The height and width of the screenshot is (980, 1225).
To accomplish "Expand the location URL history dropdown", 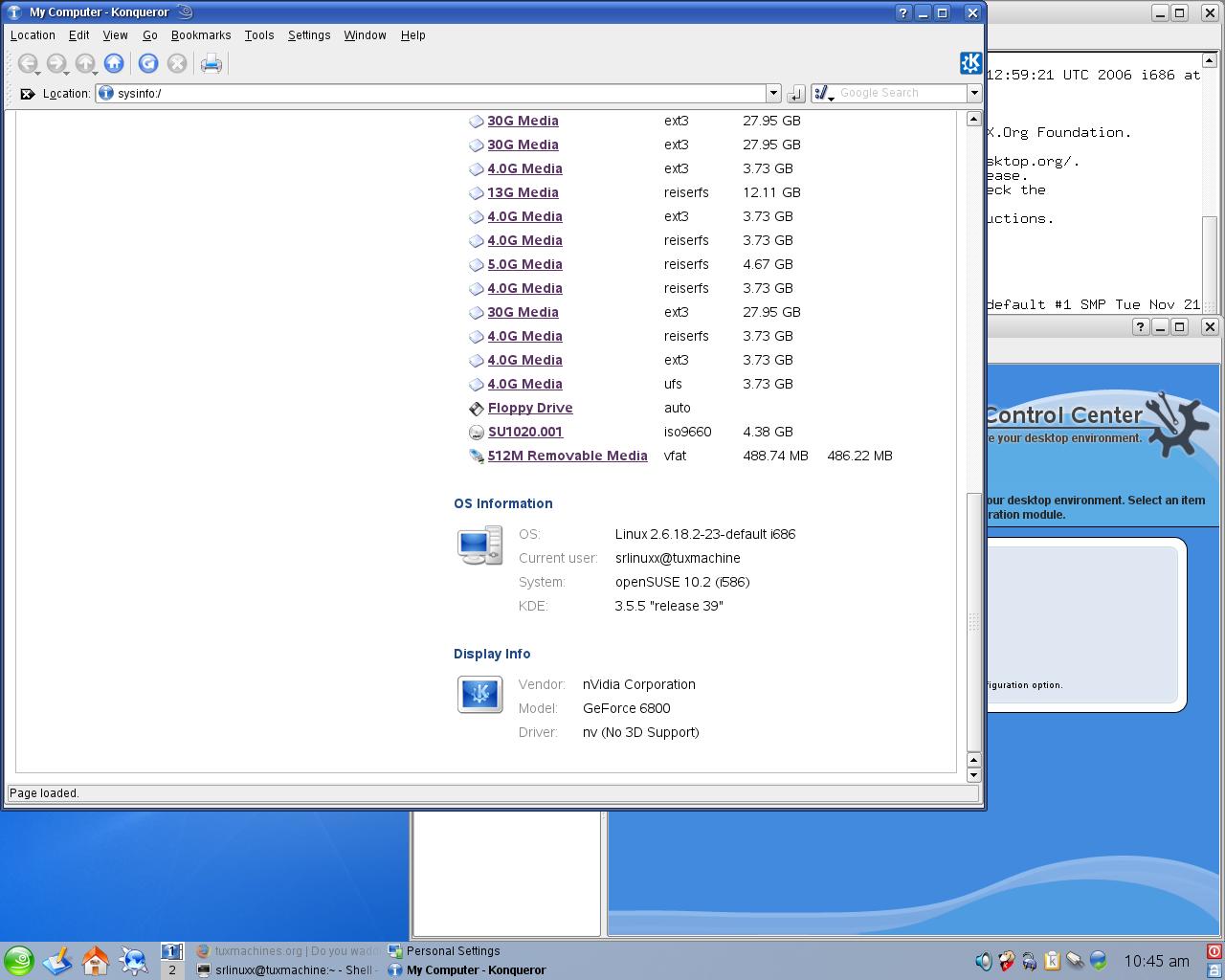I will (773, 93).
